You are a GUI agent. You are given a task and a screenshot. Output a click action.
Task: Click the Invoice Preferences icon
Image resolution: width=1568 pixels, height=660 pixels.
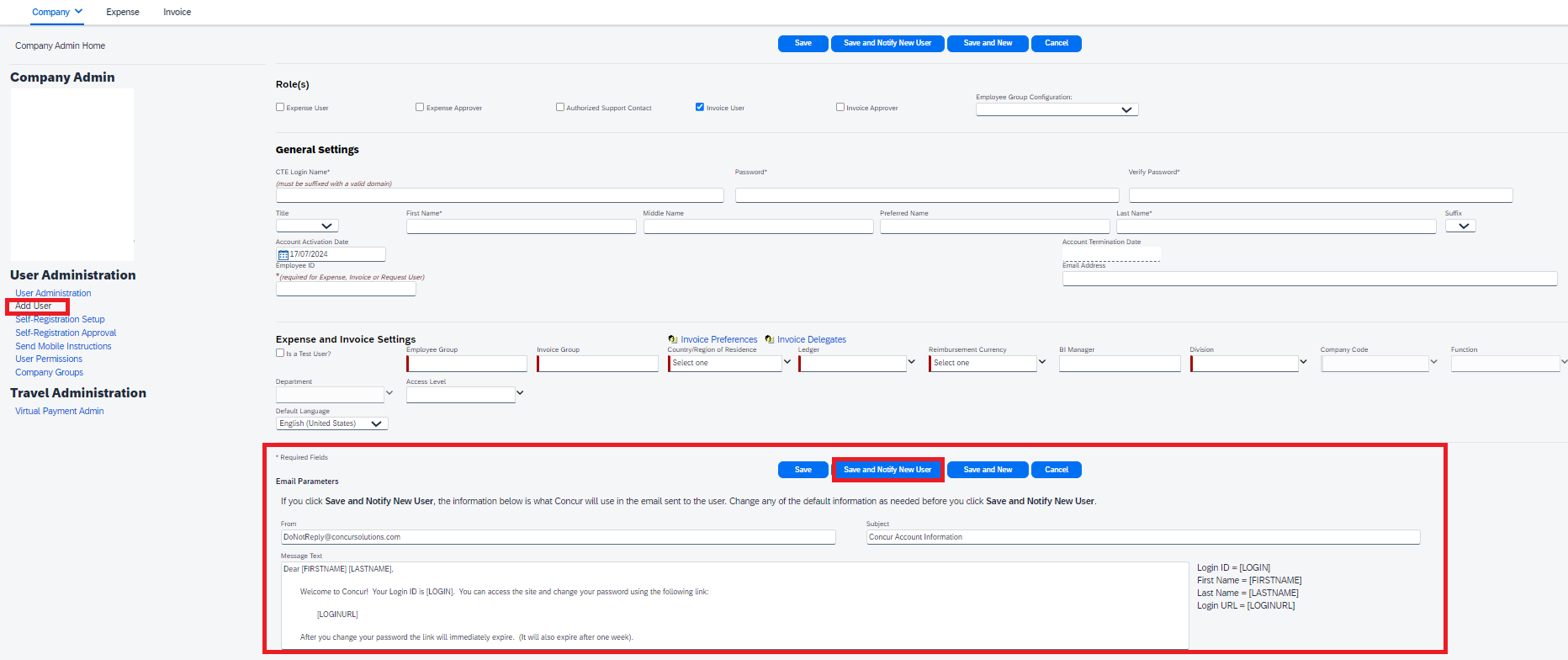pyautogui.click(x=673, y=339)
